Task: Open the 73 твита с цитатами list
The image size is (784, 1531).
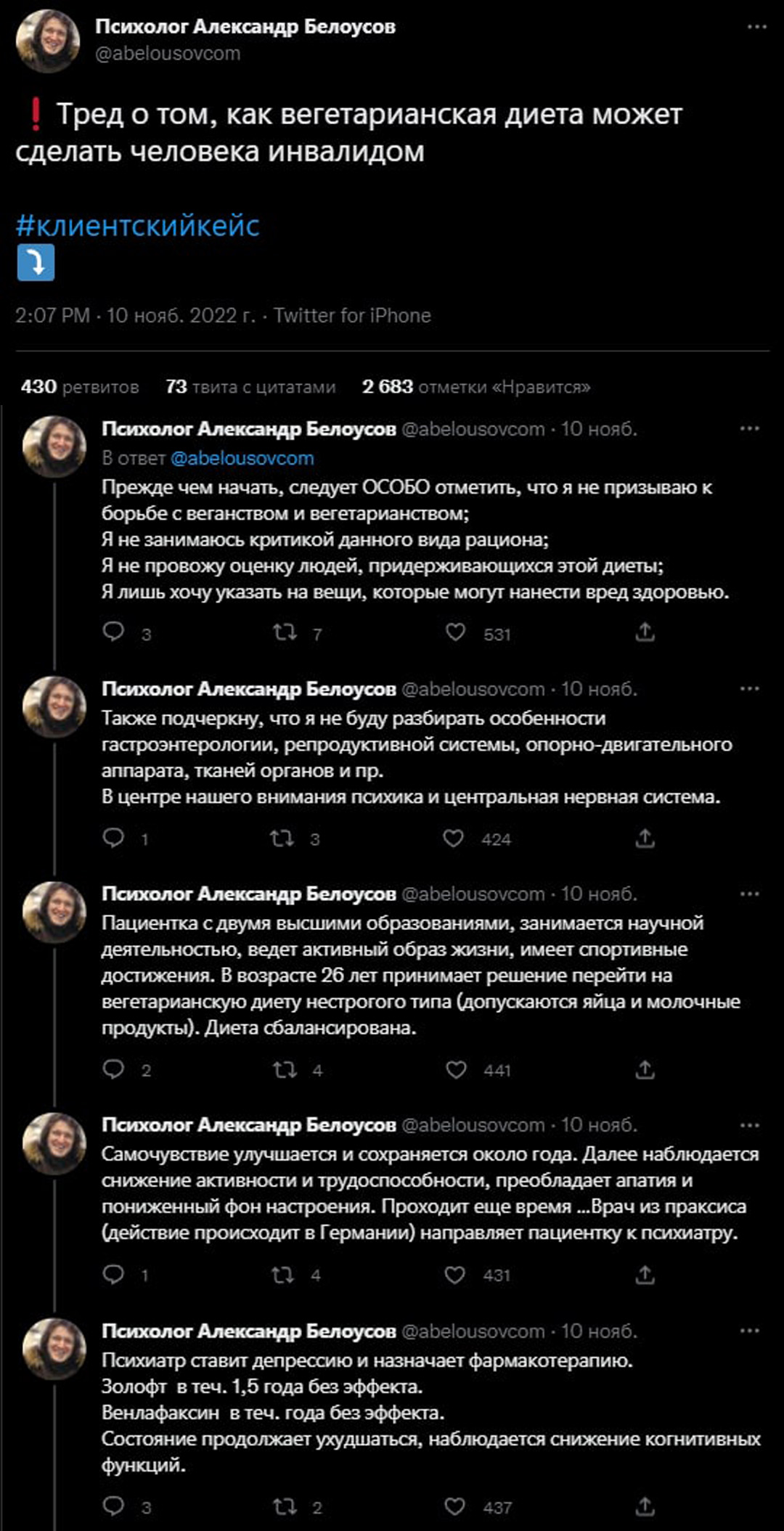Action: point(250,386)
